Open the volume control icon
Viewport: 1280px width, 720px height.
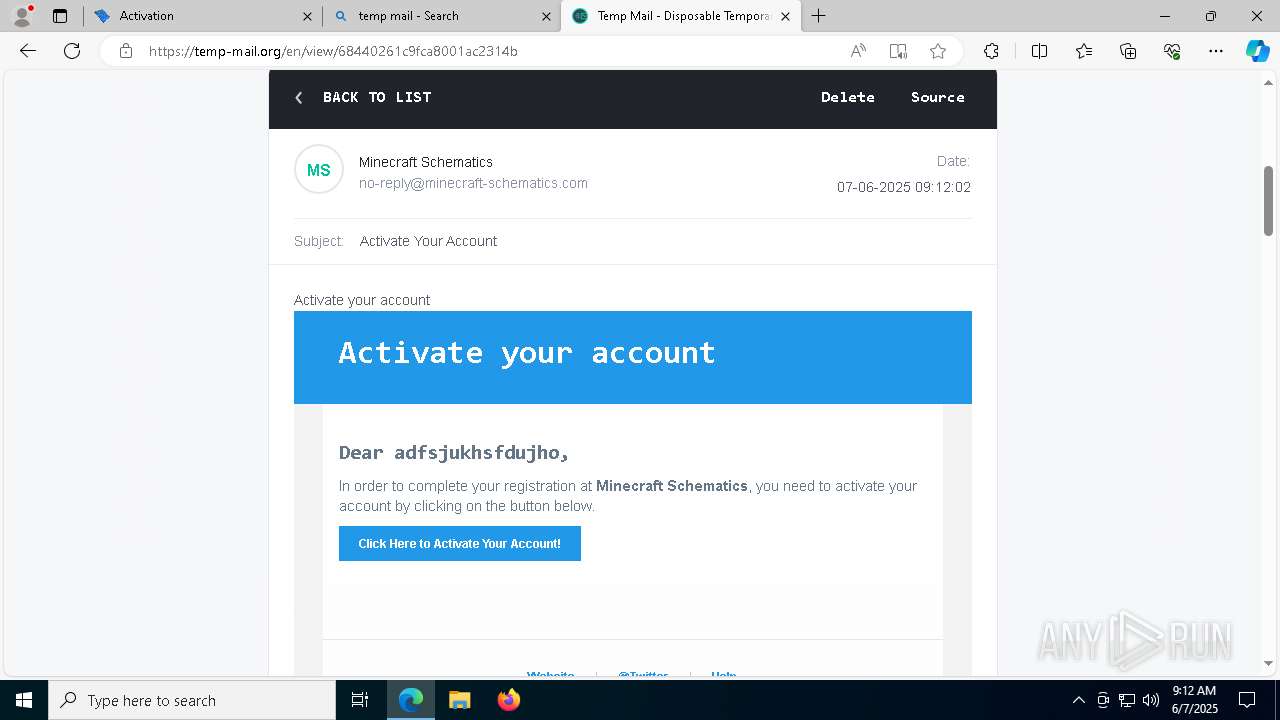(1150, 700)
